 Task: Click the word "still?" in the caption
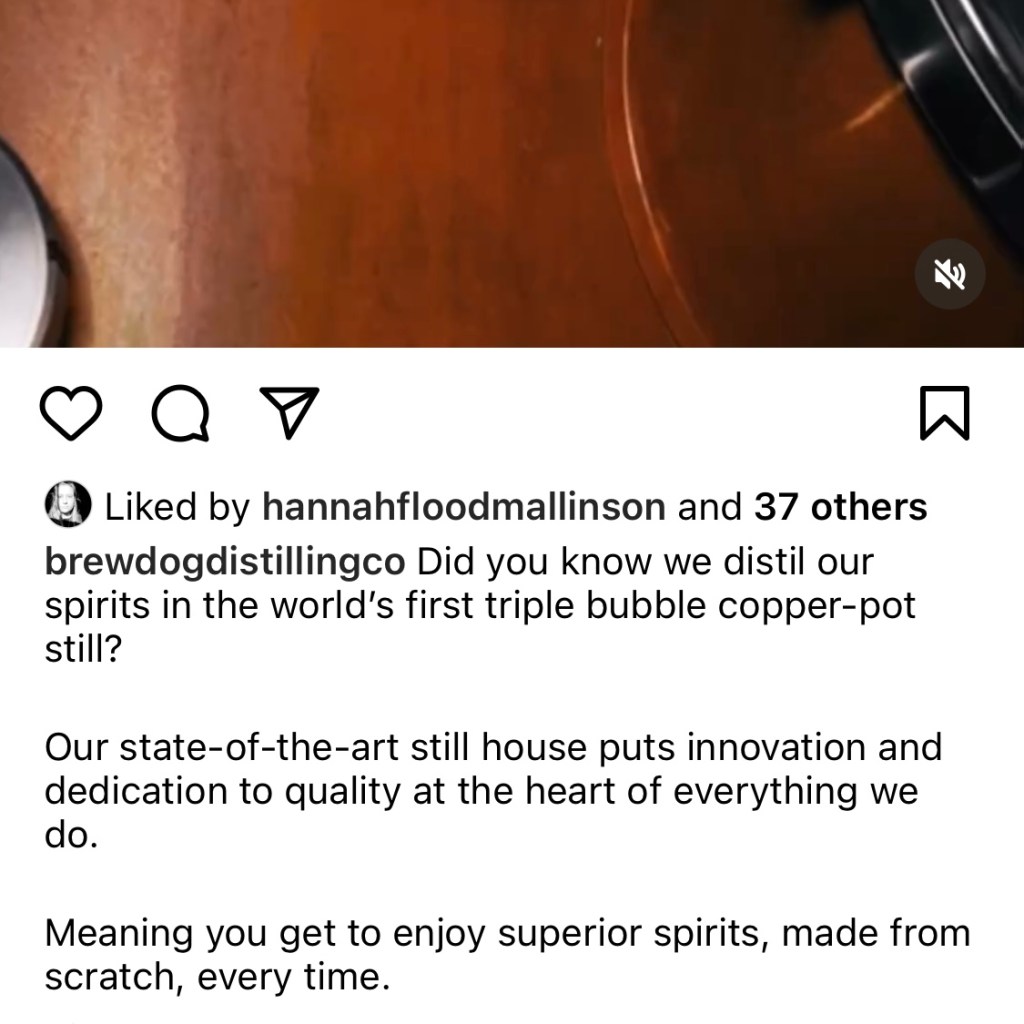point(84,648)
